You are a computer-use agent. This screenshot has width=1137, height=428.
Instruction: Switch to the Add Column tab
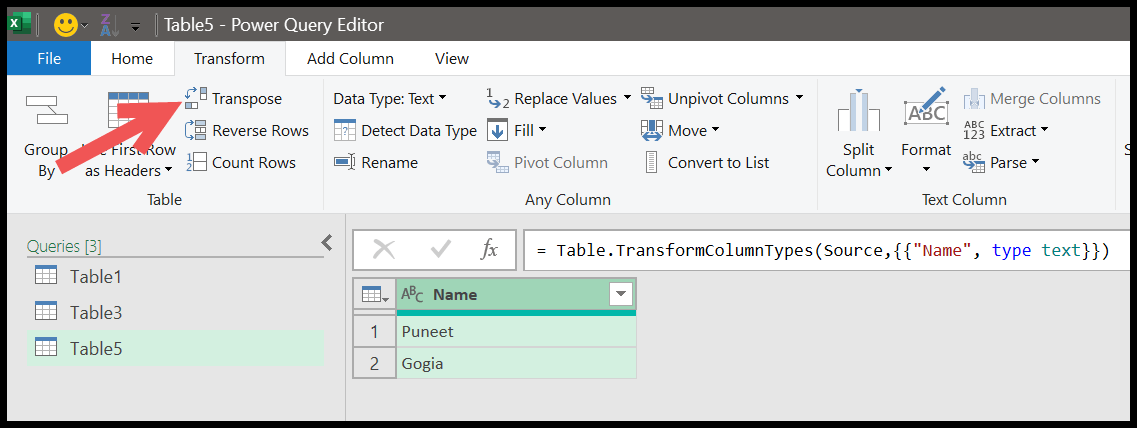click(x=350, y=59)
